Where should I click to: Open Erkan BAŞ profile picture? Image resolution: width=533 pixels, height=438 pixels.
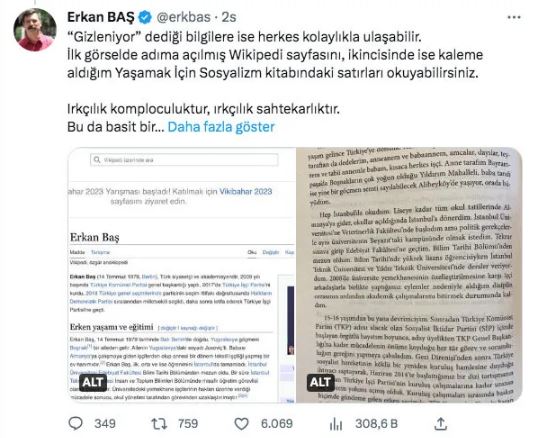35,30
